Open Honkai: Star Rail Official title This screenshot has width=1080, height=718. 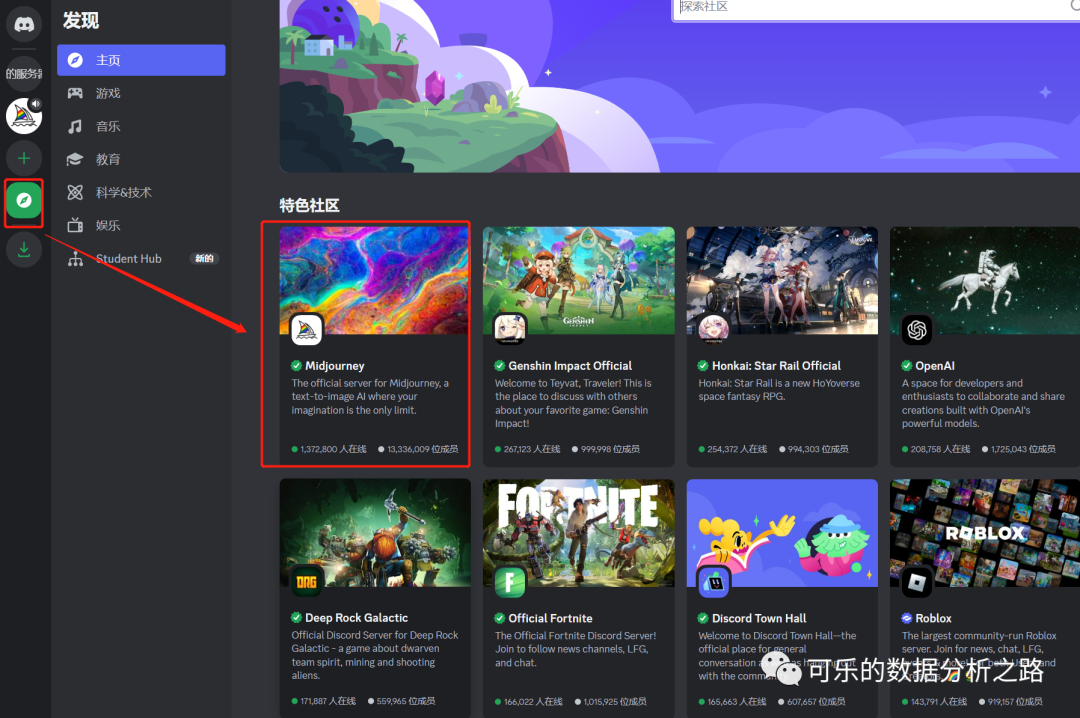(776, 366)
